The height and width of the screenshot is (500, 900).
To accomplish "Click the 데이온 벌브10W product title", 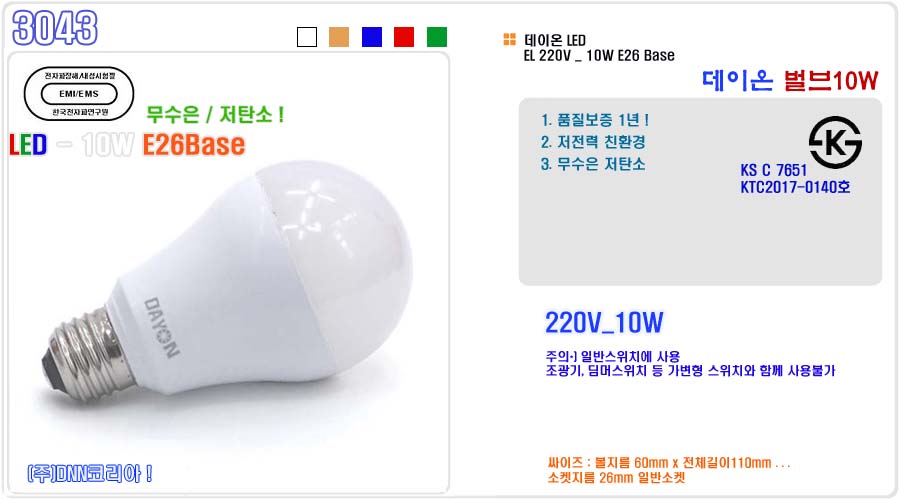I will [x=790, y=80].
